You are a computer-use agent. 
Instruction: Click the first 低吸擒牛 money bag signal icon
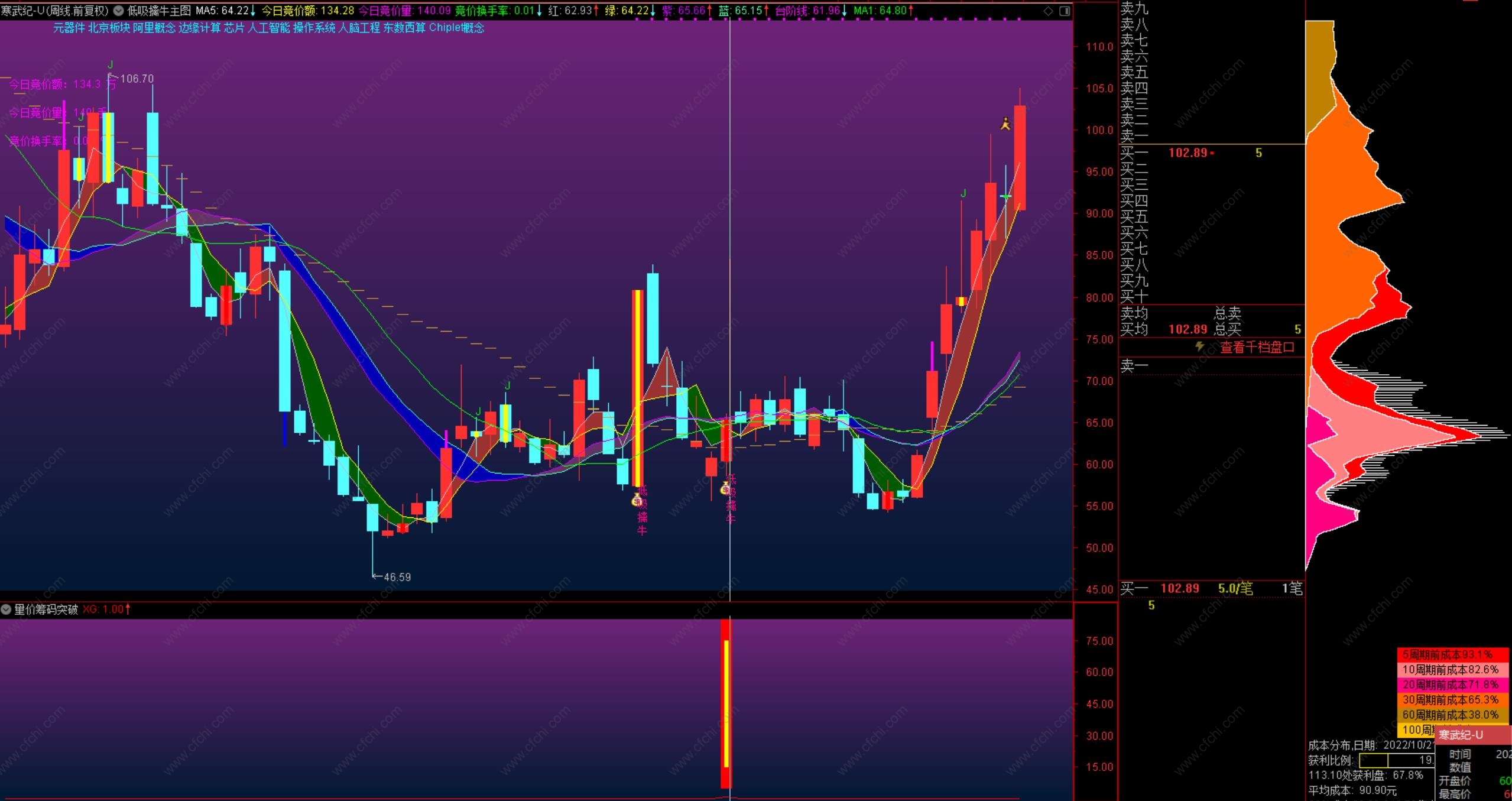tap(637, 501)
